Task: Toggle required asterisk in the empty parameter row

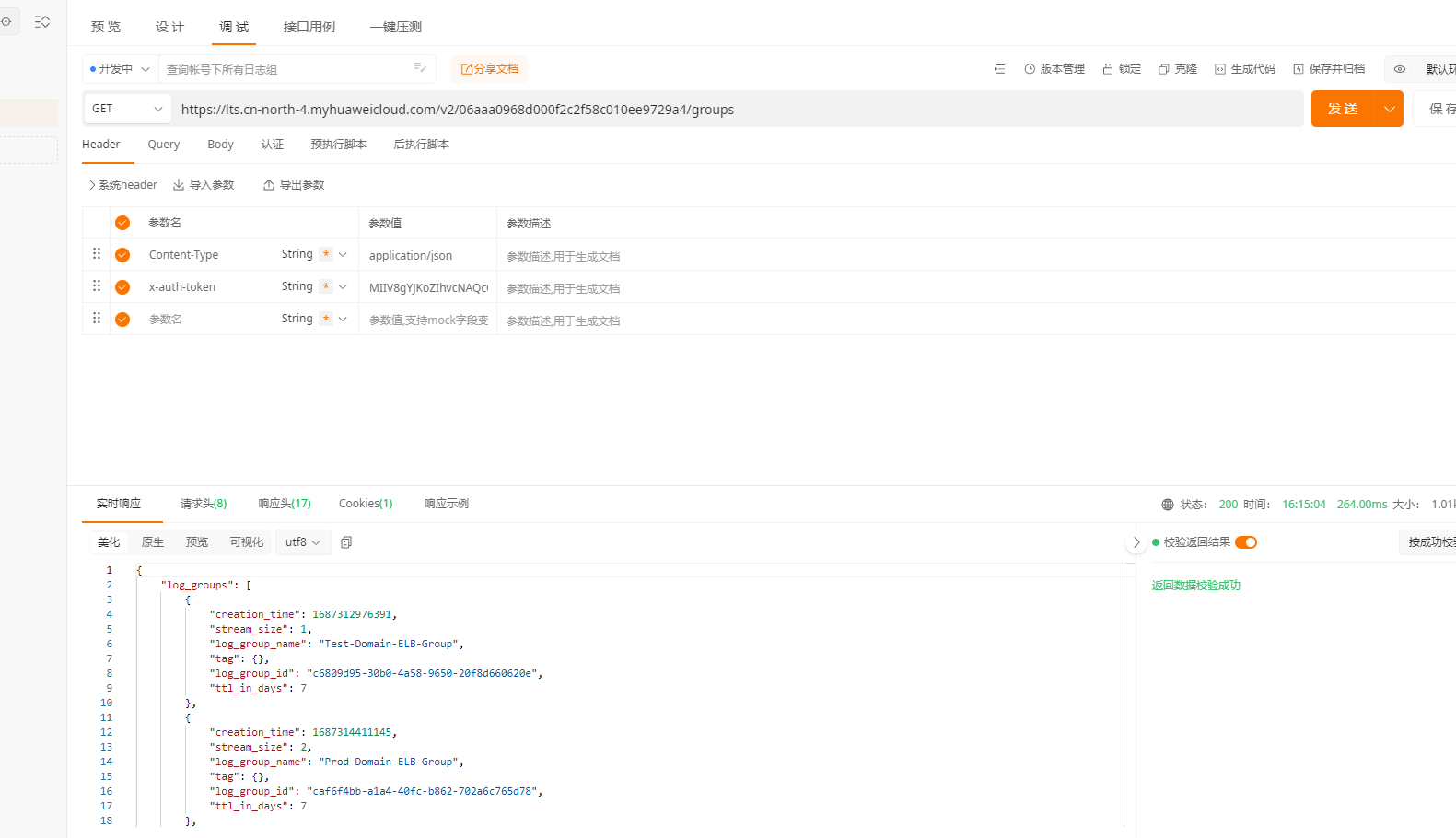Action: click(x=326, y=319)
